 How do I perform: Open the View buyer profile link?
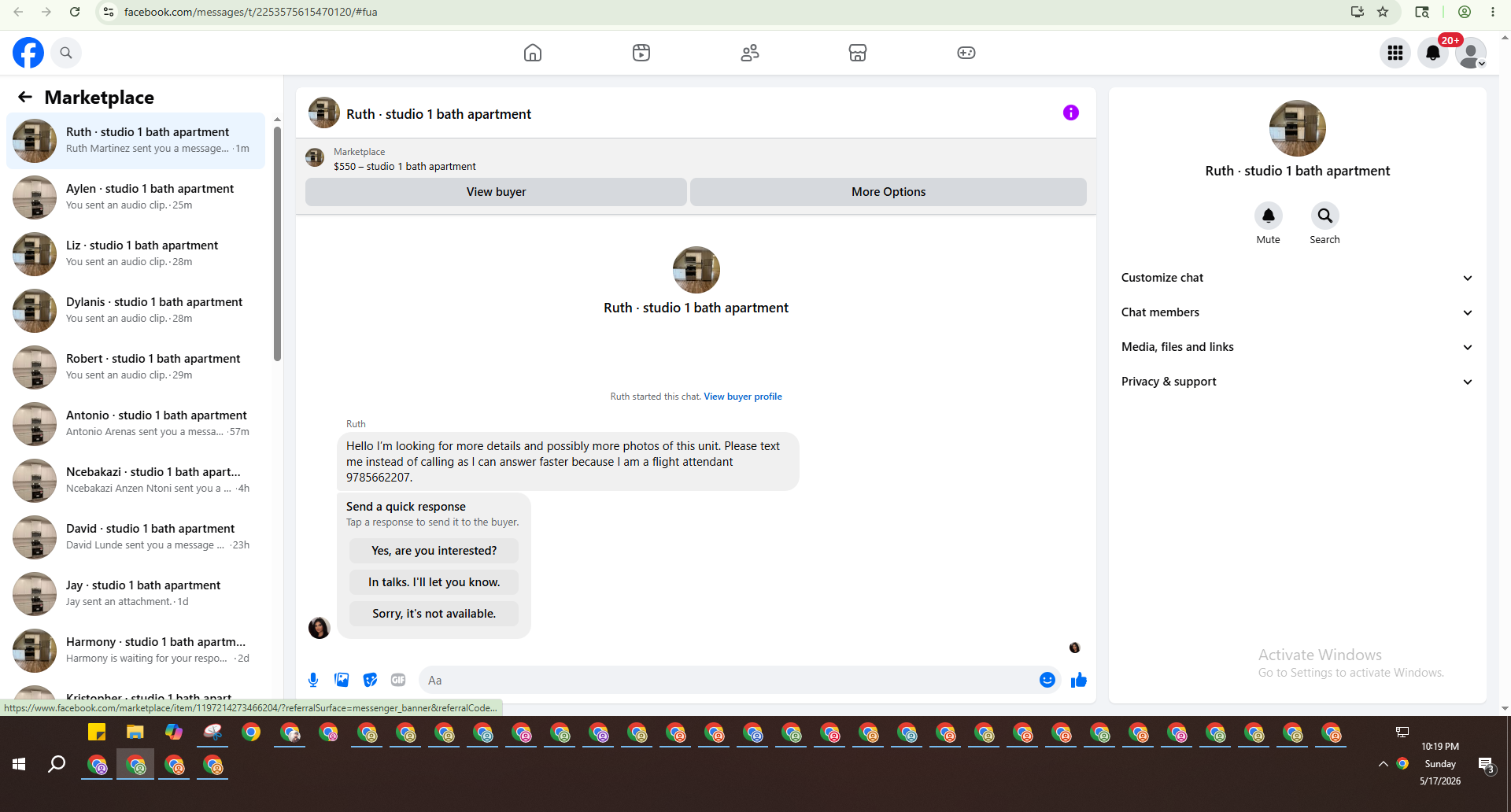click(743, 397)
